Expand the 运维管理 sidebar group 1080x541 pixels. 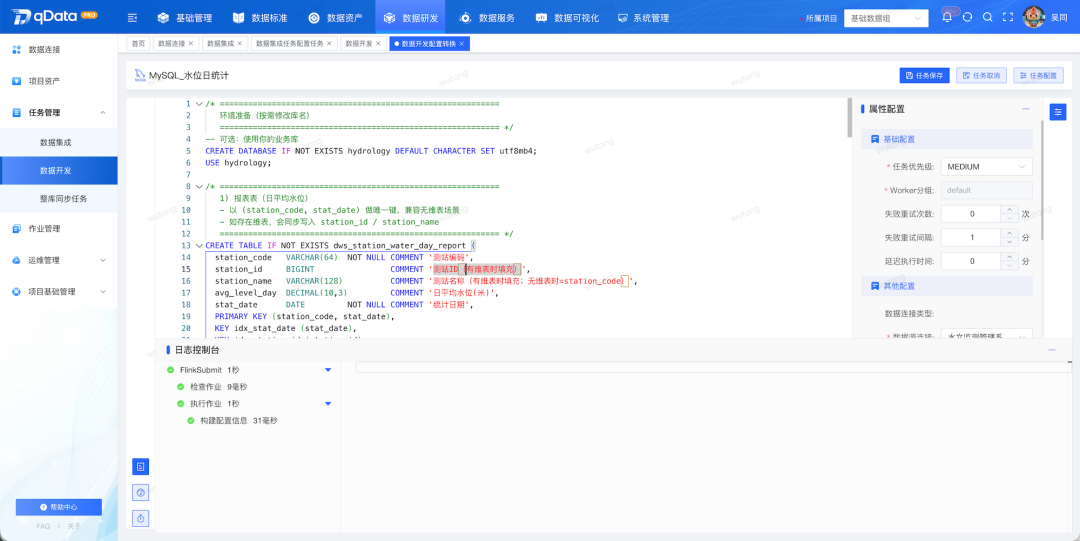pos(103,261)
